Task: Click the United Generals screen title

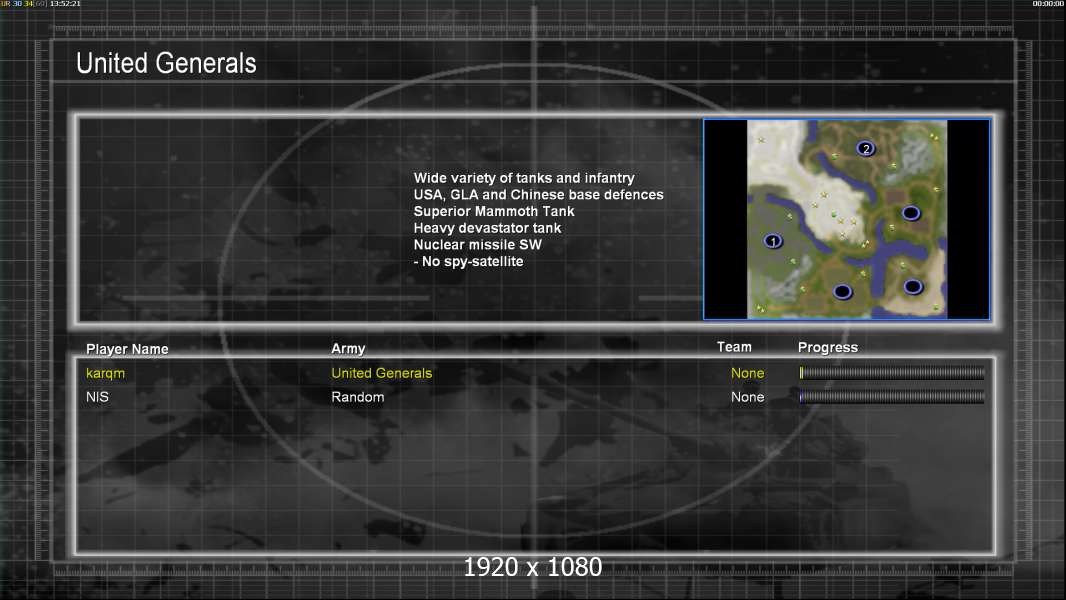Action: click(x=166, y=63)
